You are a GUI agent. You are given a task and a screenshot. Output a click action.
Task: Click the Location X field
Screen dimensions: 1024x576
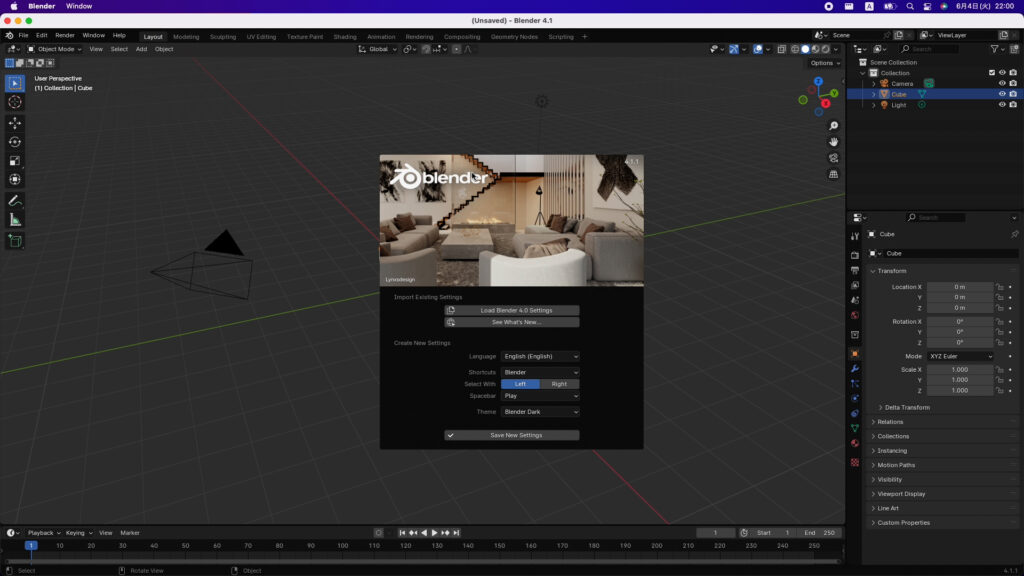click(x=959, y=287)
